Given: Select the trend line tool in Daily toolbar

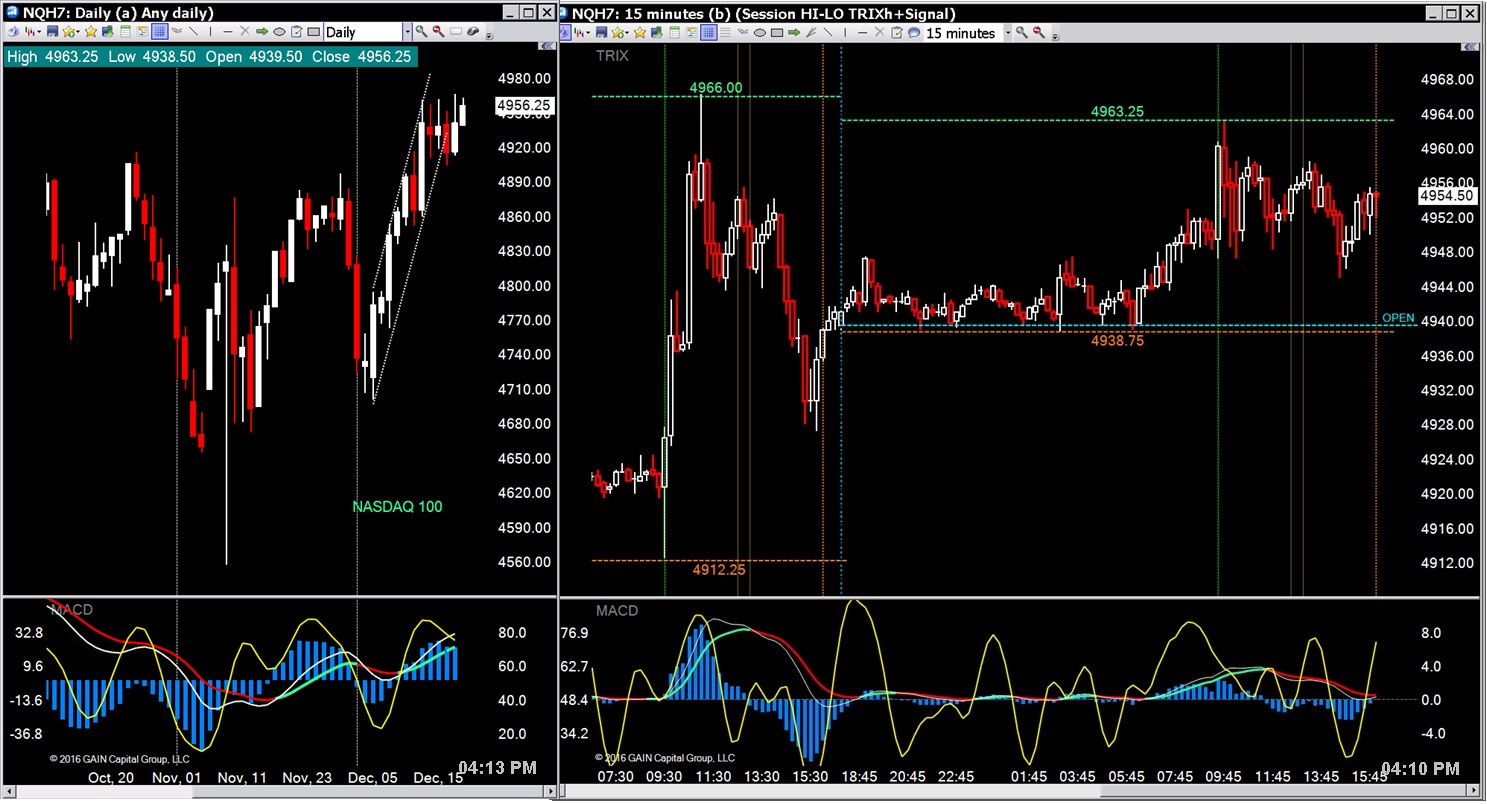Looking at the screenshot, I should pyautogui.click(x=193, y=32).
